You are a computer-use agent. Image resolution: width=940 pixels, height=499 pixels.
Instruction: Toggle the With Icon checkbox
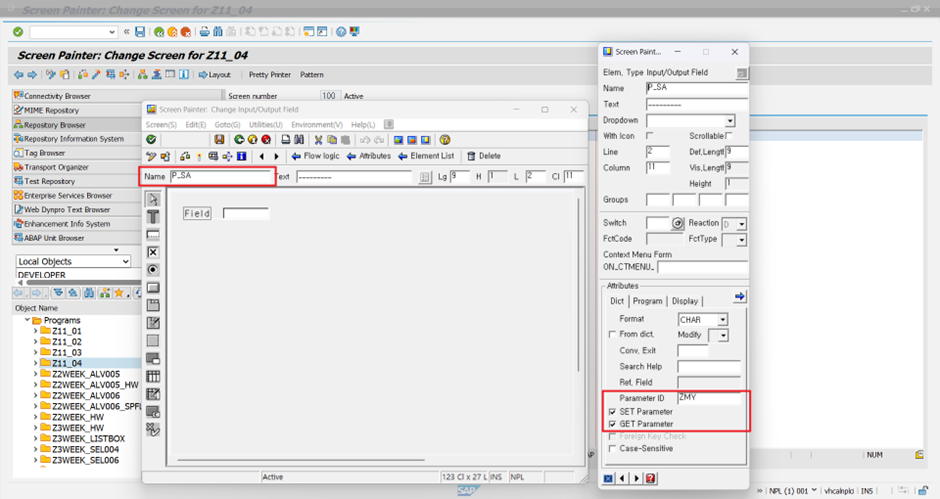(x=649, y=136)
